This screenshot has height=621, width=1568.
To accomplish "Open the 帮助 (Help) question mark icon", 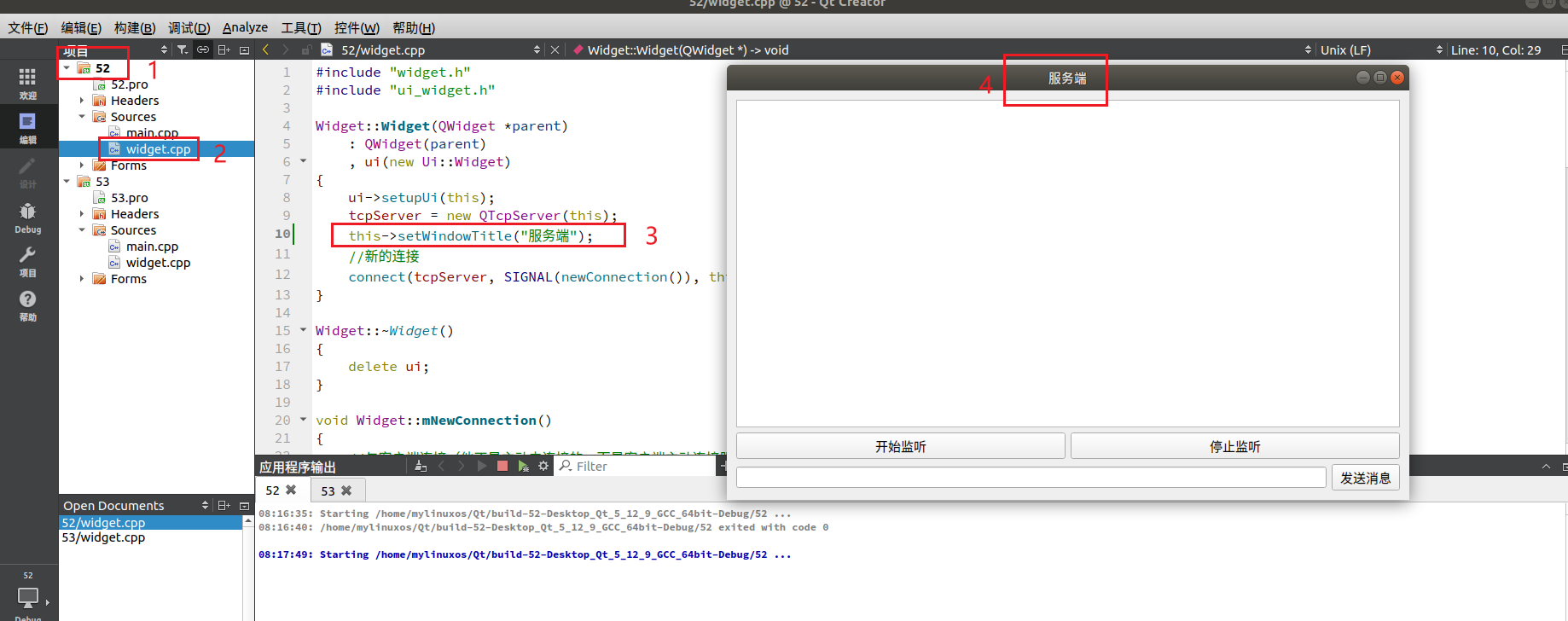I will click(27, 305).
